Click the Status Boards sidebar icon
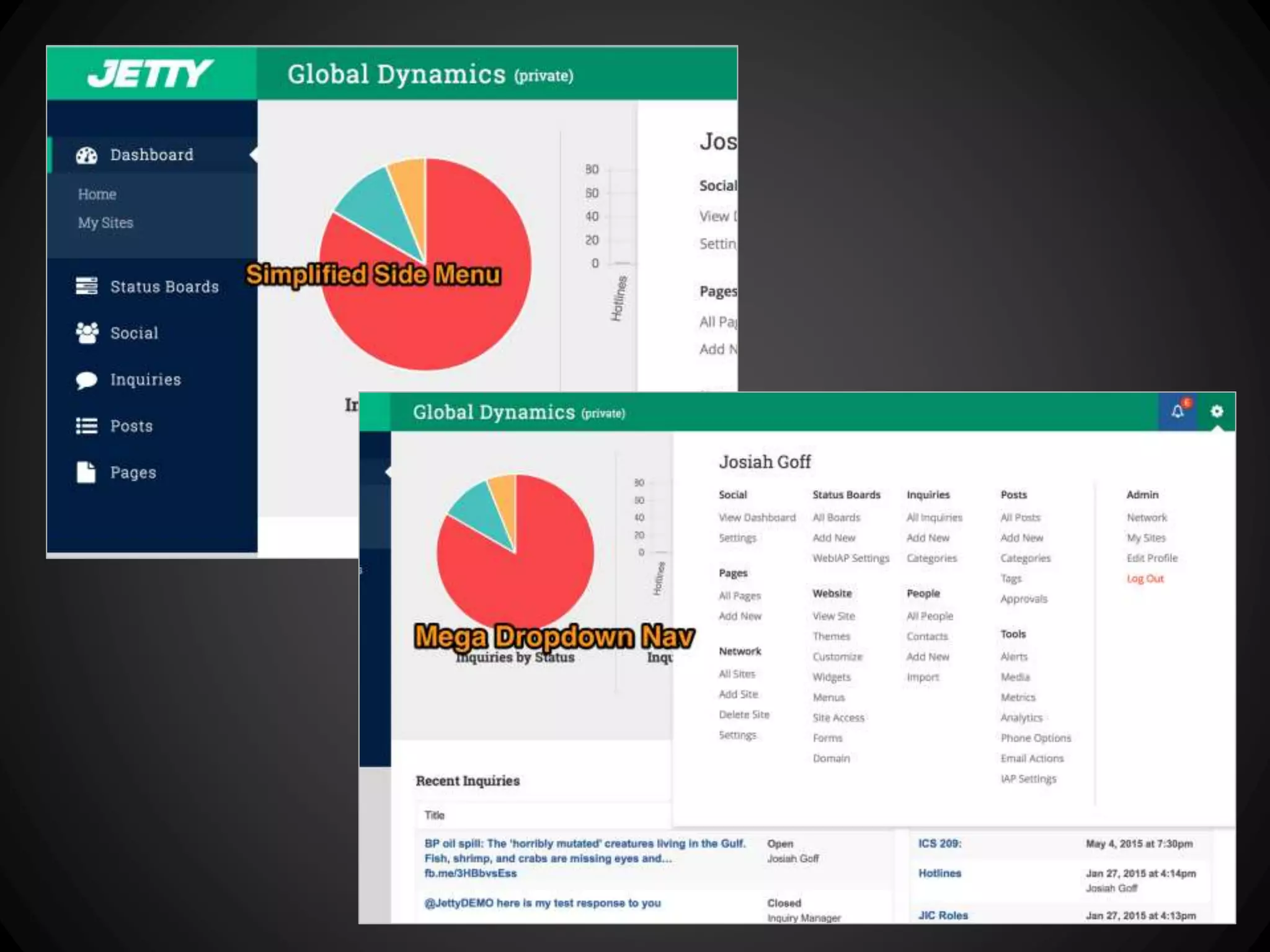The image size is (1270, 952). (87, 286)
